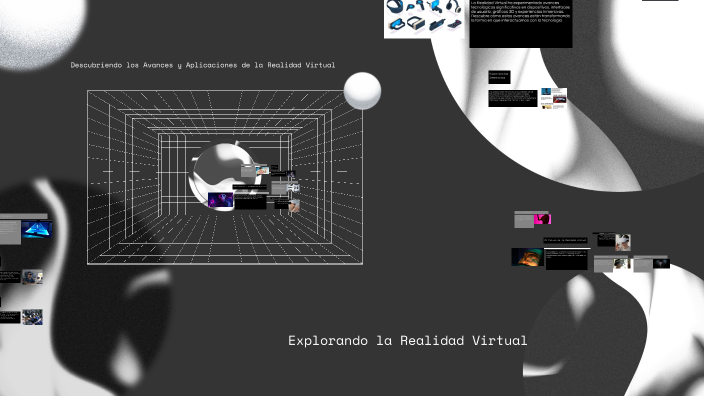Screen dimensions: 704x396
Task: Open the collage image with blue and red photos
Action: 554,98
